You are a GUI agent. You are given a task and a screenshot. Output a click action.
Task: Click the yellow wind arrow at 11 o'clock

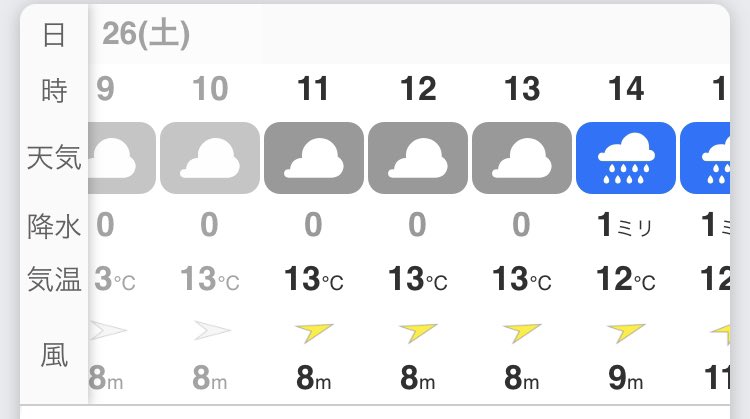(x=314, y=332)
